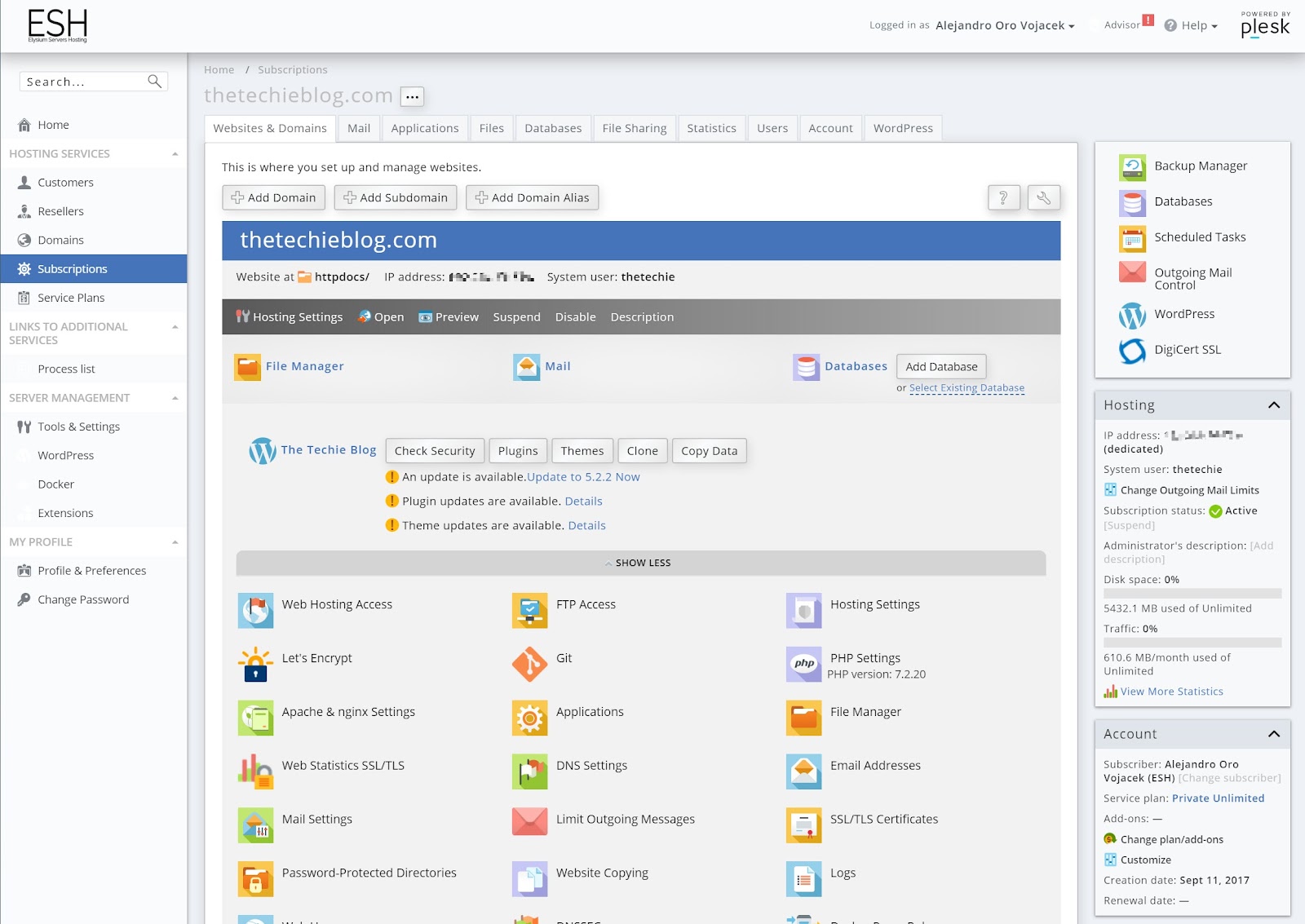Open the Git icon
This screenshot has height=924, width=1305.
pos(529,664)
